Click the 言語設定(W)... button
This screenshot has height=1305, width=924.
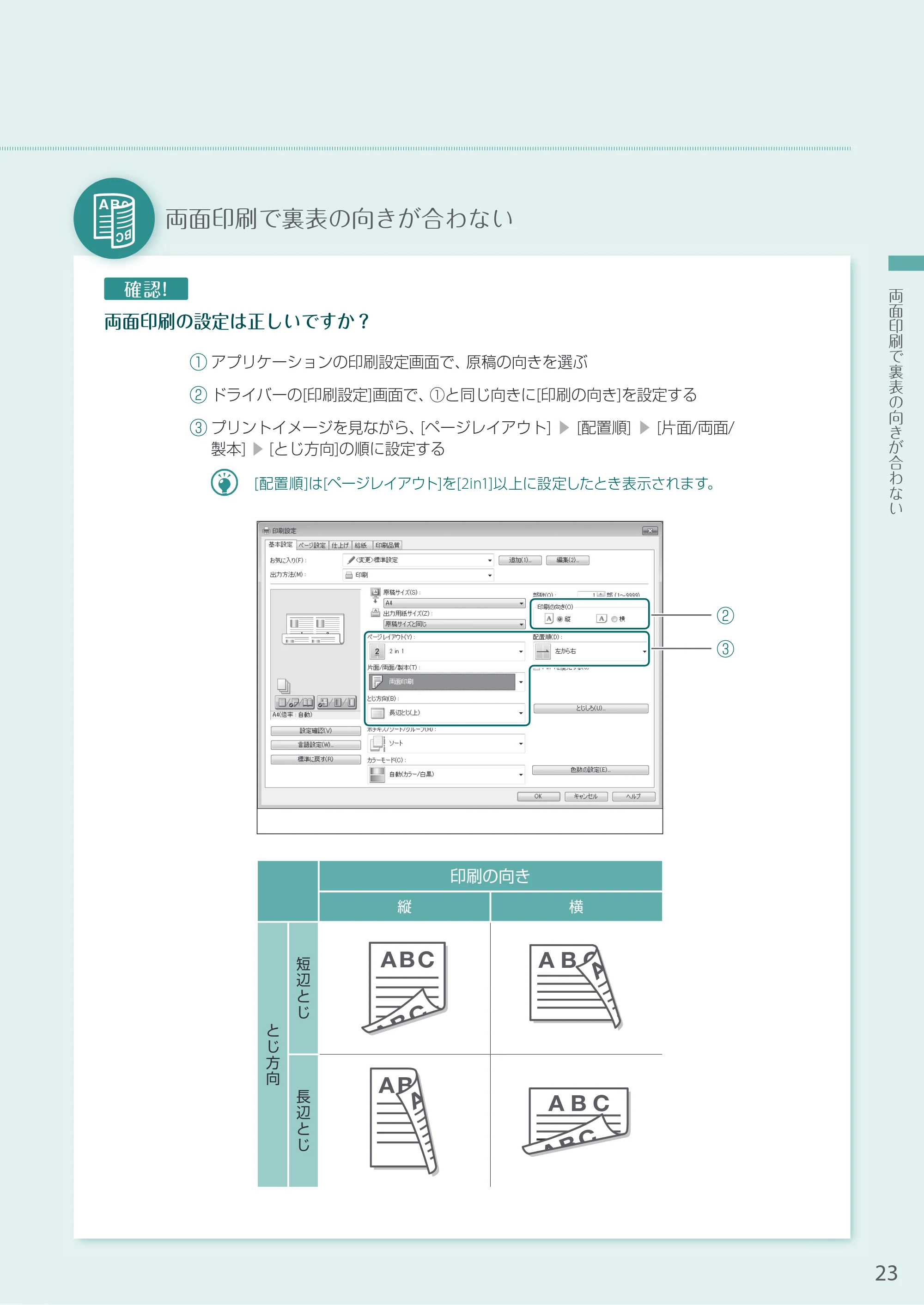coord(316,745)
